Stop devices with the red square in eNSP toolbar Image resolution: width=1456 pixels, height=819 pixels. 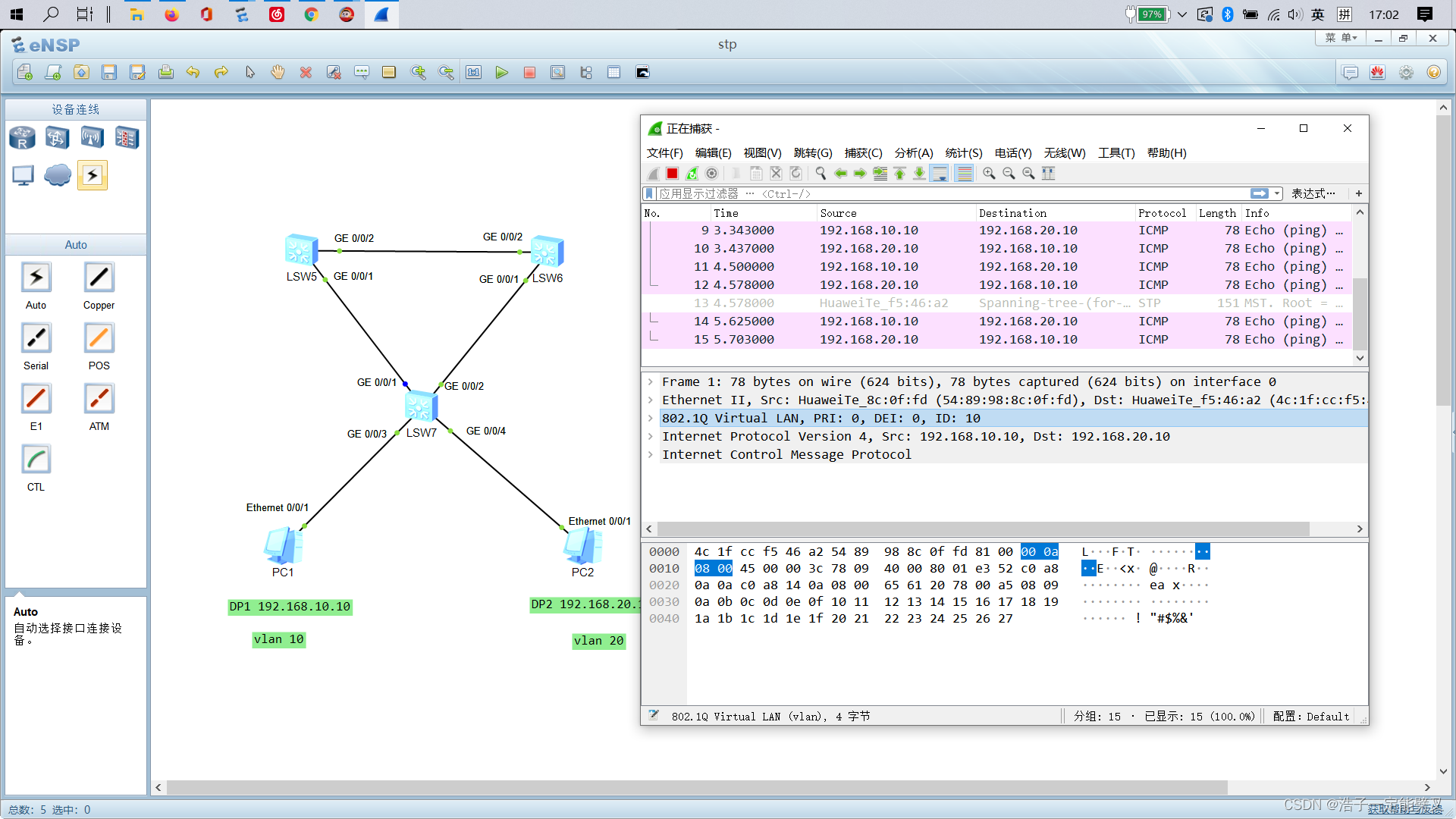click(x=529, y=73)
